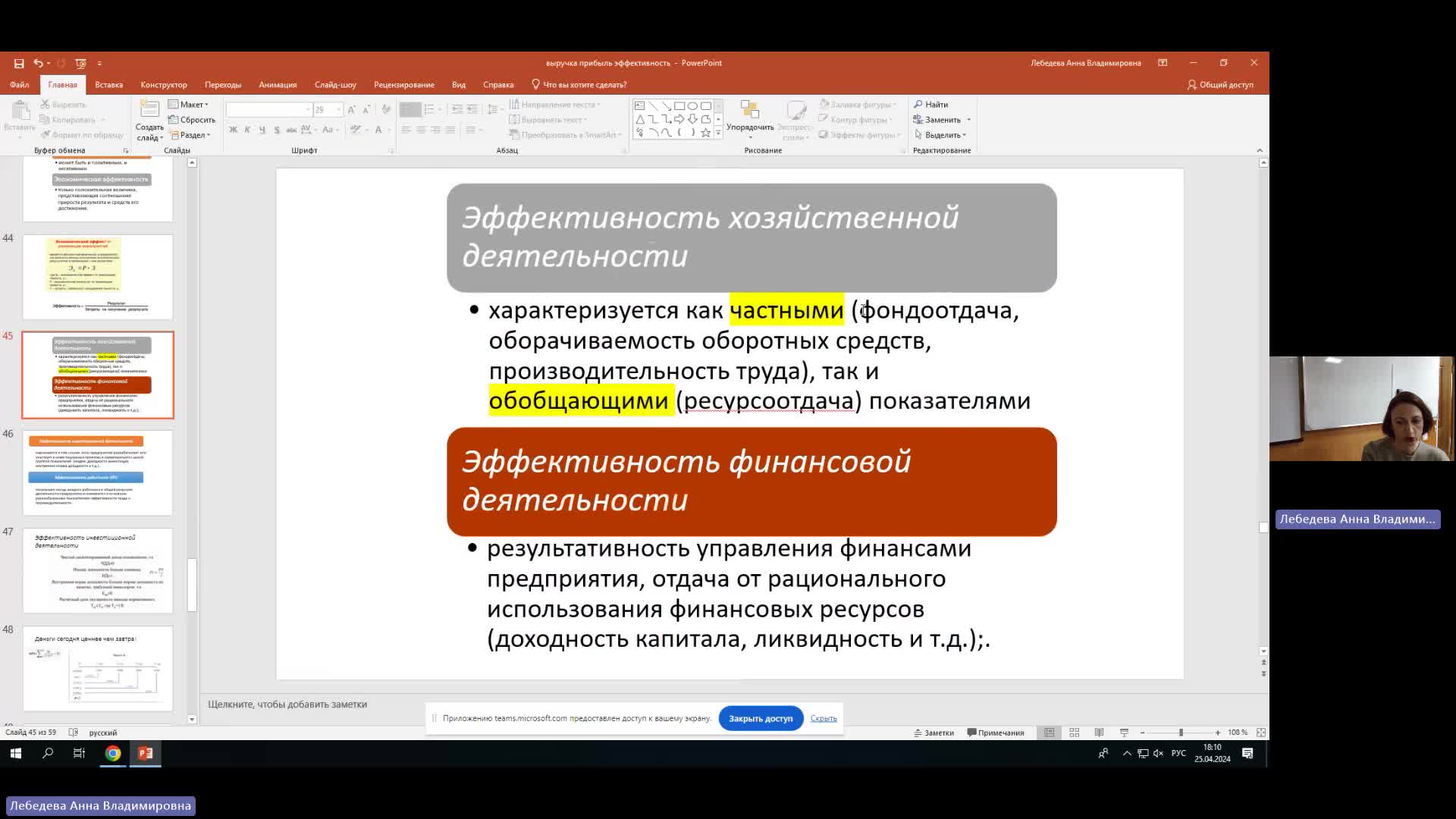1456x819 pixels.
Task: Open the Replace (Заменить) dropdown arrow
Action: point(968,120)
